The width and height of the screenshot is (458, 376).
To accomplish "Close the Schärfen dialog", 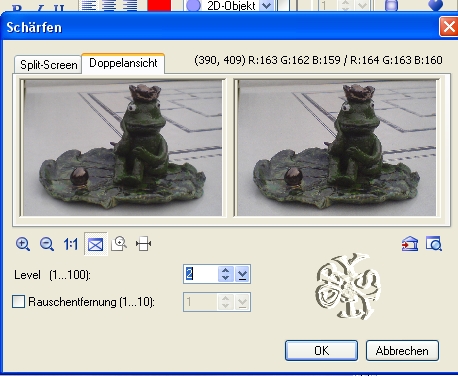I will 449,27.
